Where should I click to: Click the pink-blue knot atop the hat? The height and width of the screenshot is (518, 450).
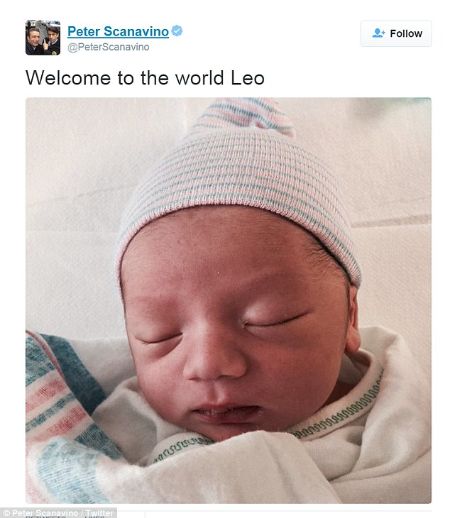(246, 115)
